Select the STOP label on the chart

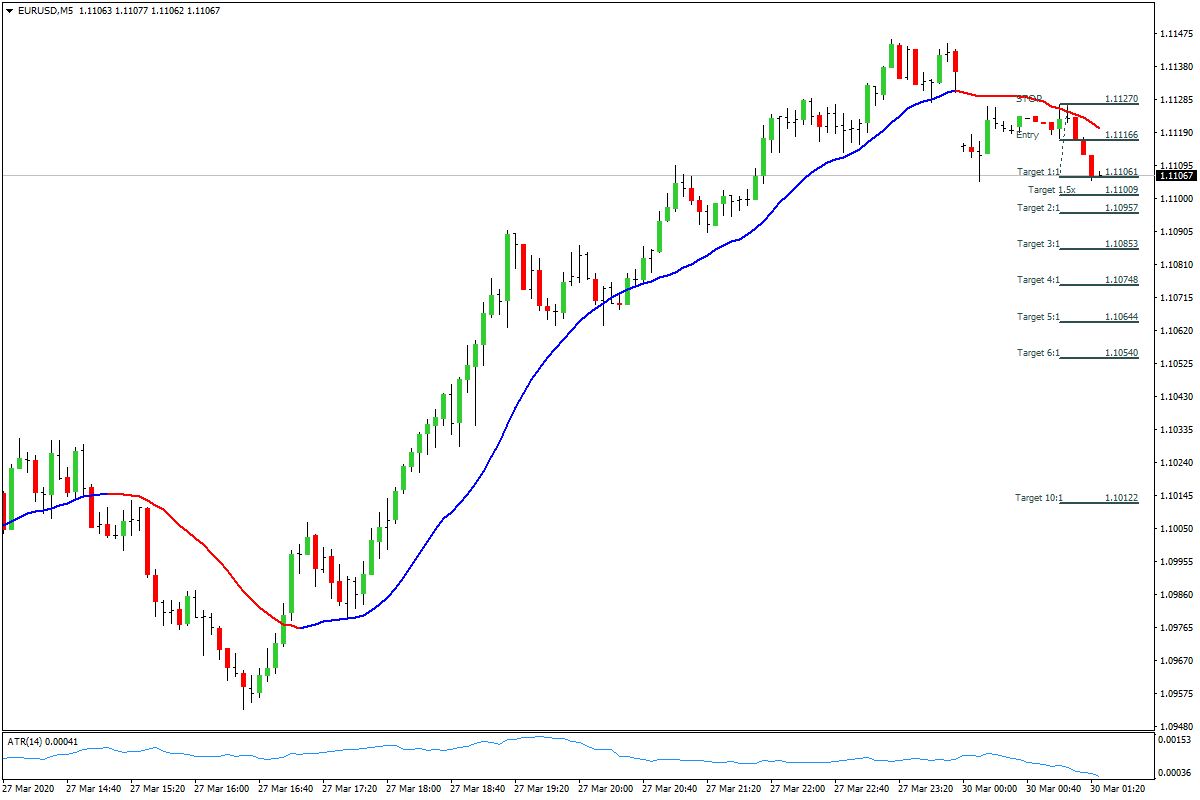pos(1029,99)
